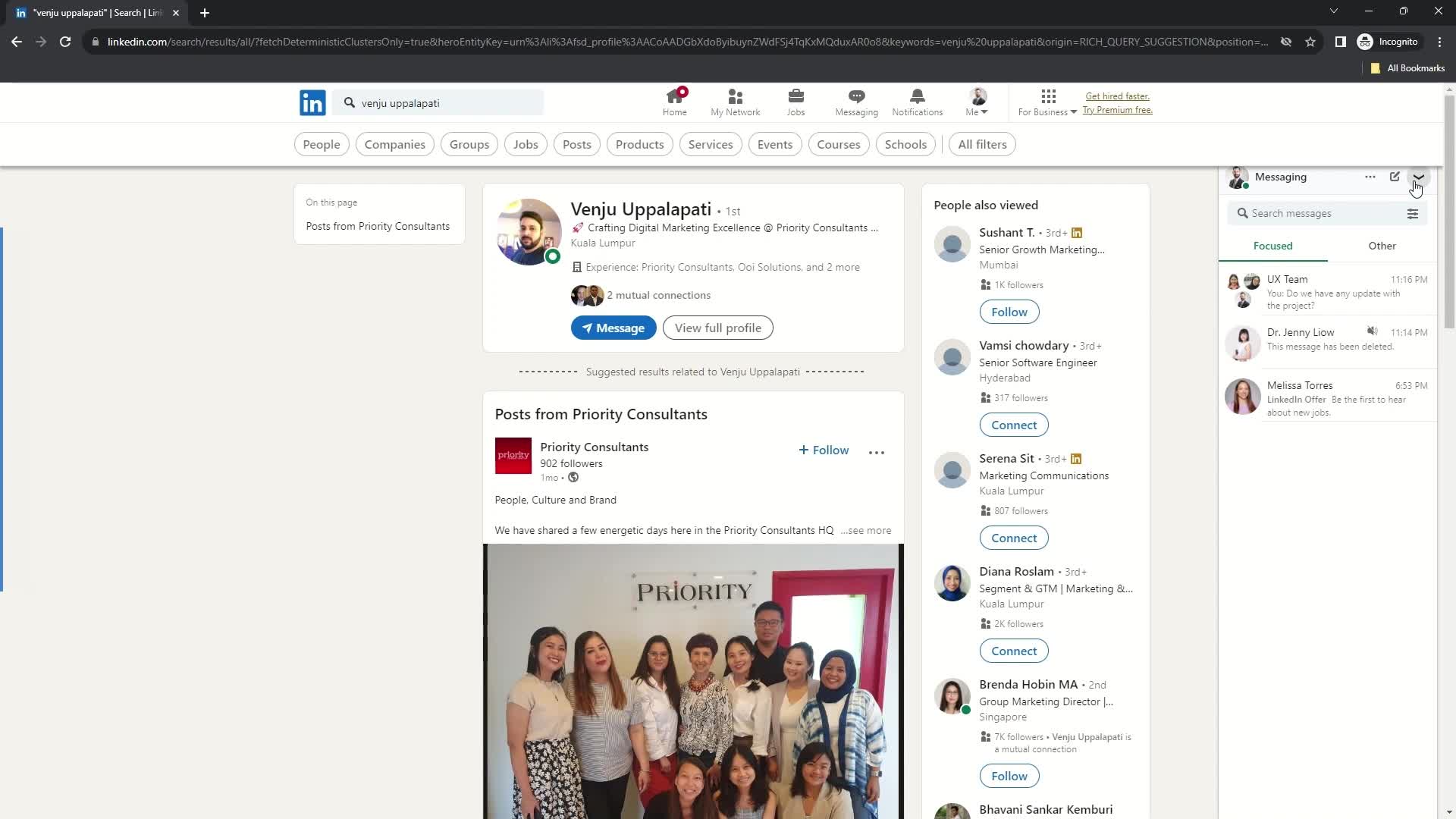The image size is (1456, 819).
Task: Click compose new message icon
Action: [x=1394, y=177]
